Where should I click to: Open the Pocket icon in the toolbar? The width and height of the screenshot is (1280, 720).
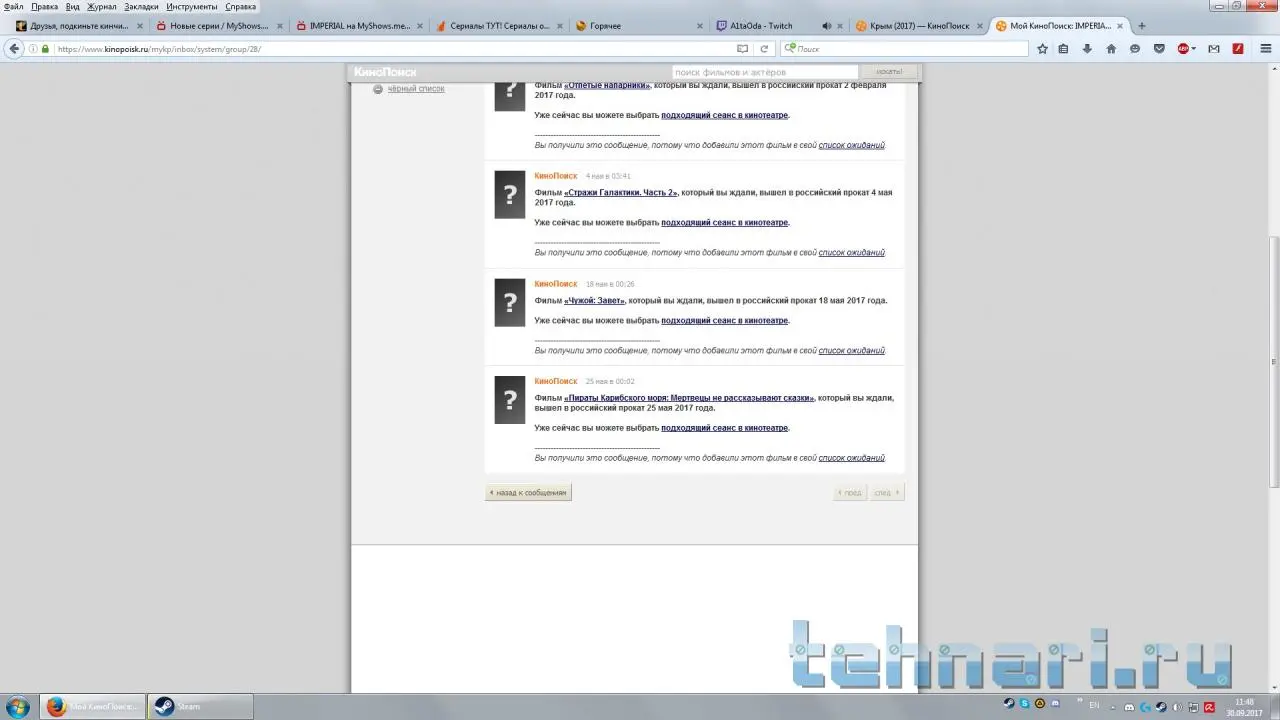pyautogui.click(x=1159, y=48)
